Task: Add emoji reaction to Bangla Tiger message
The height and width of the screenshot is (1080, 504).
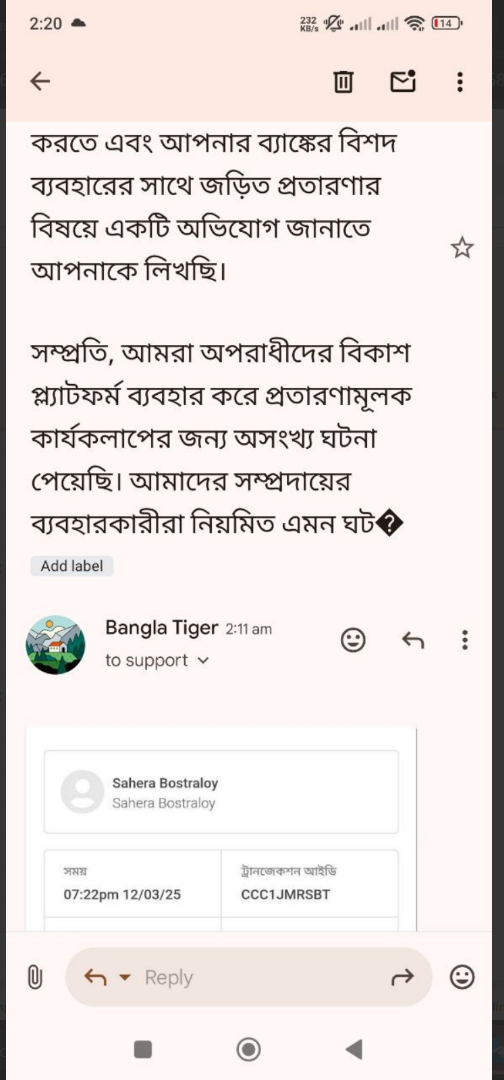Action: click(x=353, y=641)
